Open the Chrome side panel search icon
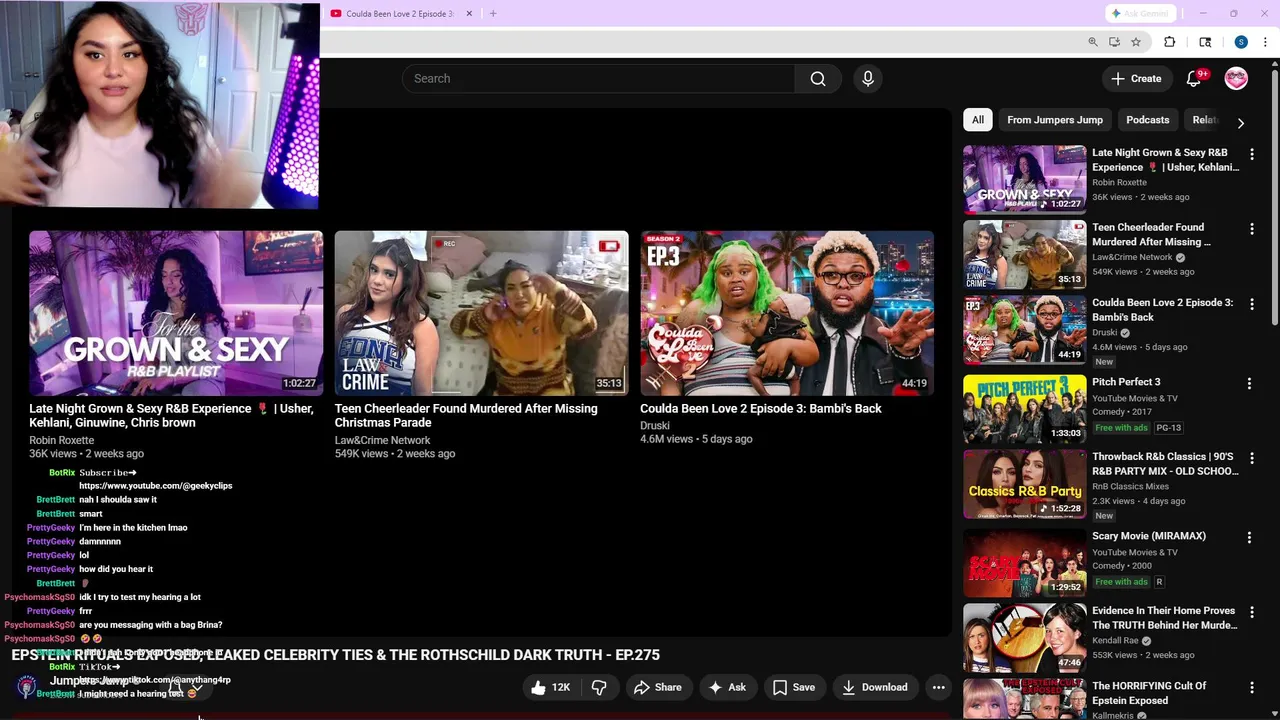The image size is (1280, 720). point(1205,42)
